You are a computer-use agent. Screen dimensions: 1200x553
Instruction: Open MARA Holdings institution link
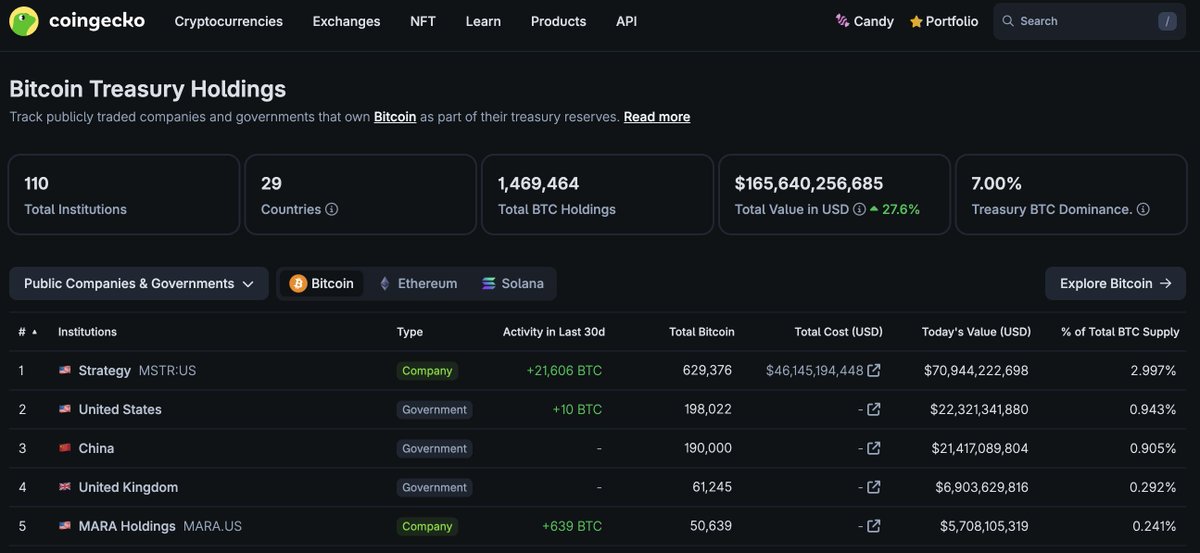[x=127, y=527]
